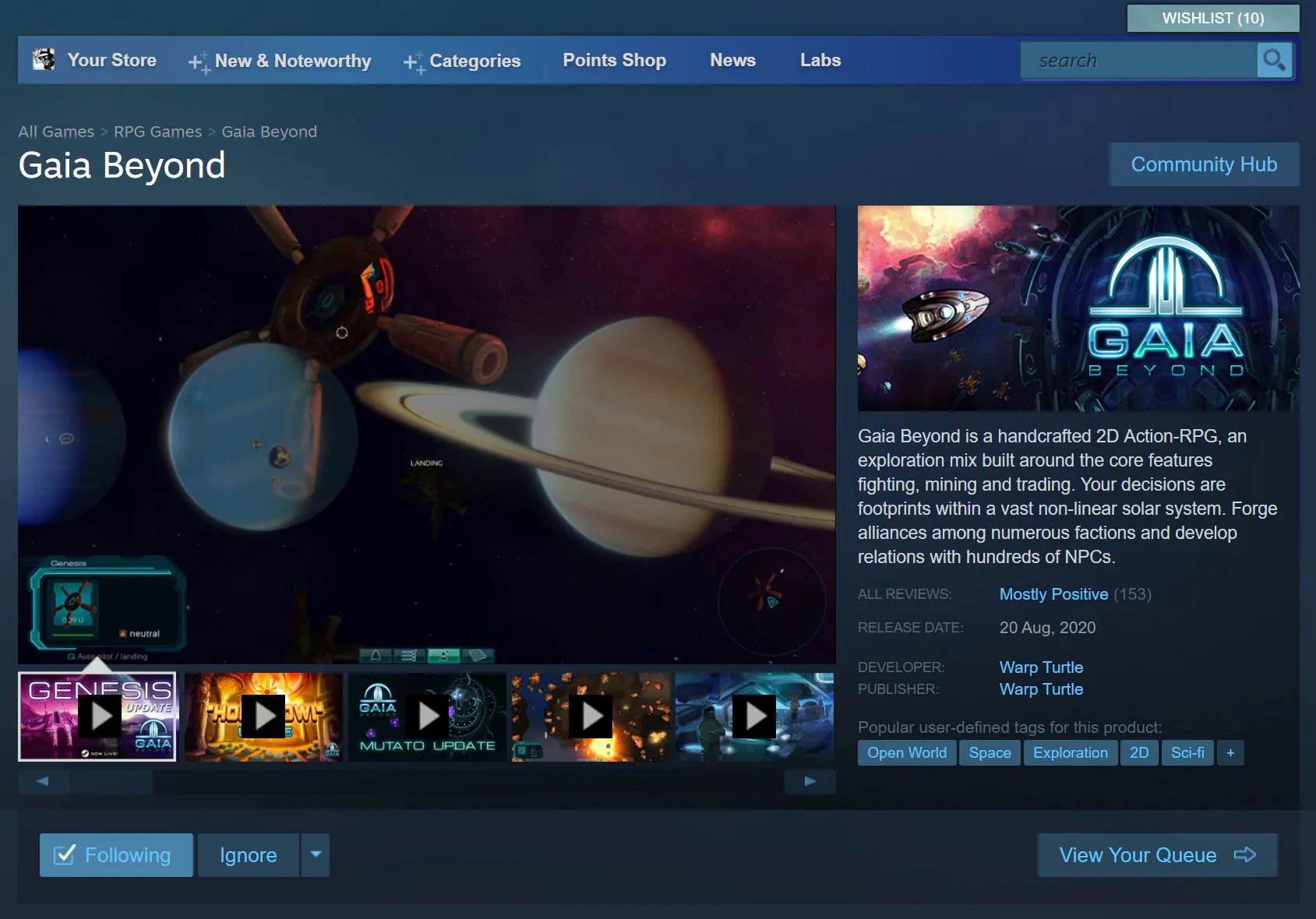This screenshot has width=1316, height=919.
Task: Open the News tab
Action: pyautogui.click(x=732, y=60)
